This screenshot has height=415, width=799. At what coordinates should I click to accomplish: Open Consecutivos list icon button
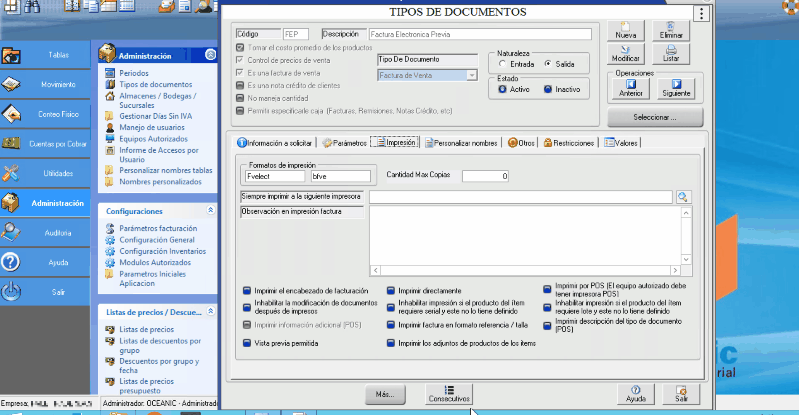click(448, 393)
